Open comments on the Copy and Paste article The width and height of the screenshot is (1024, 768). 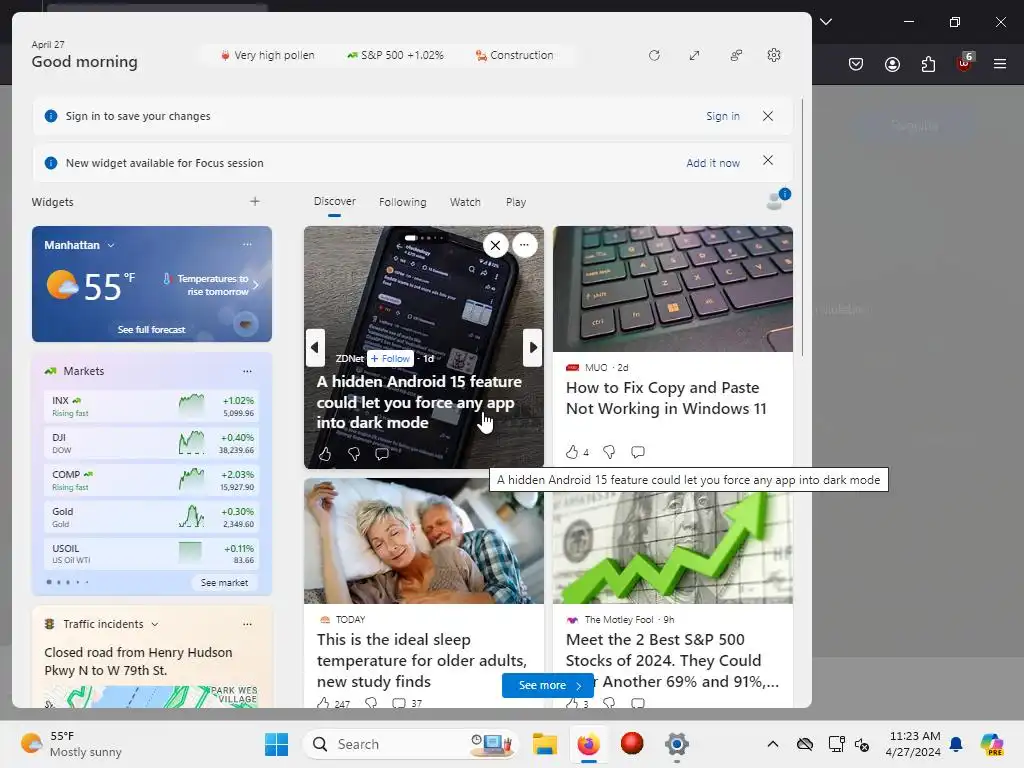click(x=638, y=451)
